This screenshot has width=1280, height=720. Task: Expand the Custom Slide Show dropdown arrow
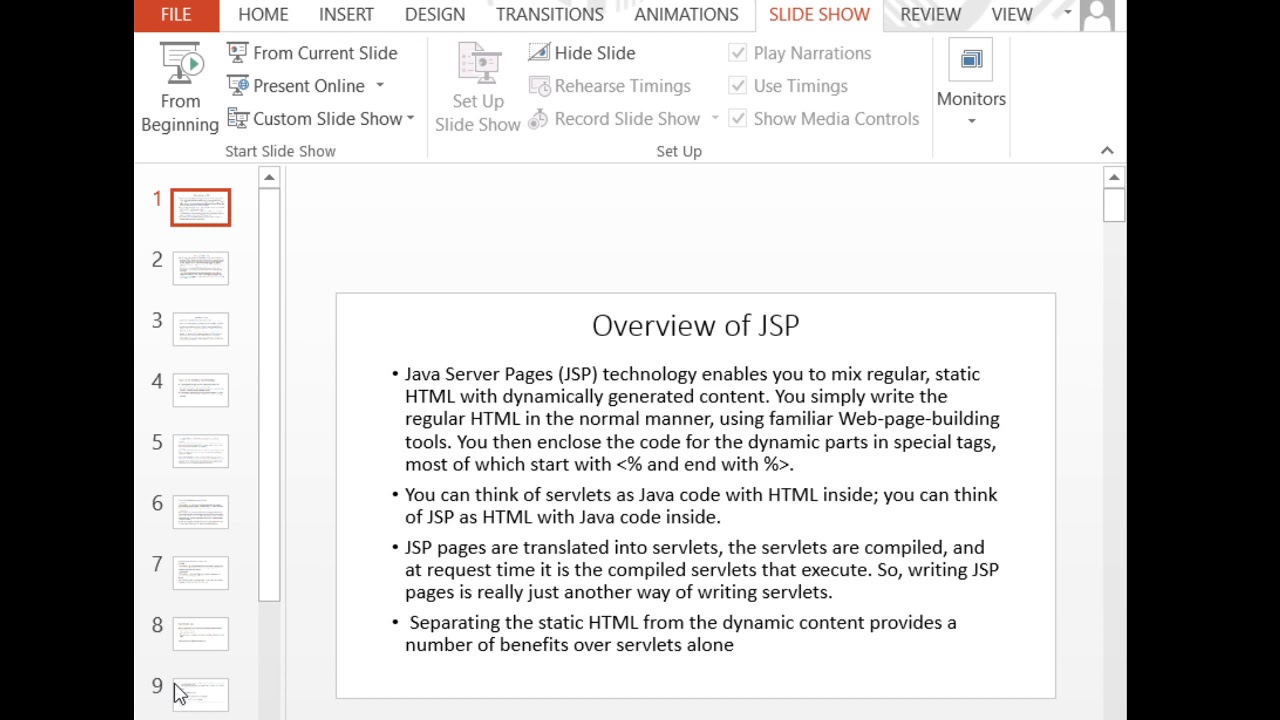coord(410,119)
